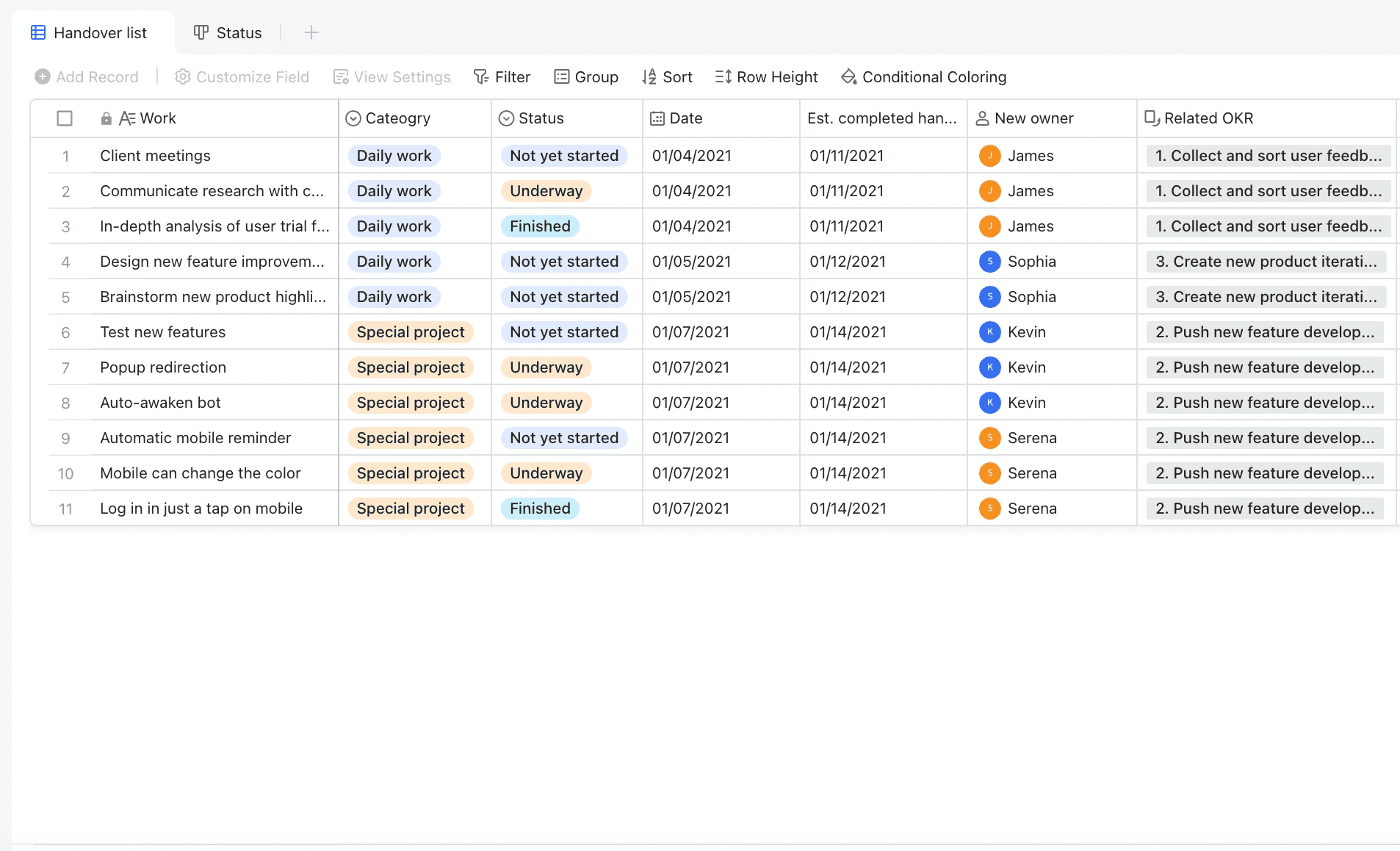1400x851 pixels.
Task: Switch to the Status tab
Action: 228,33
